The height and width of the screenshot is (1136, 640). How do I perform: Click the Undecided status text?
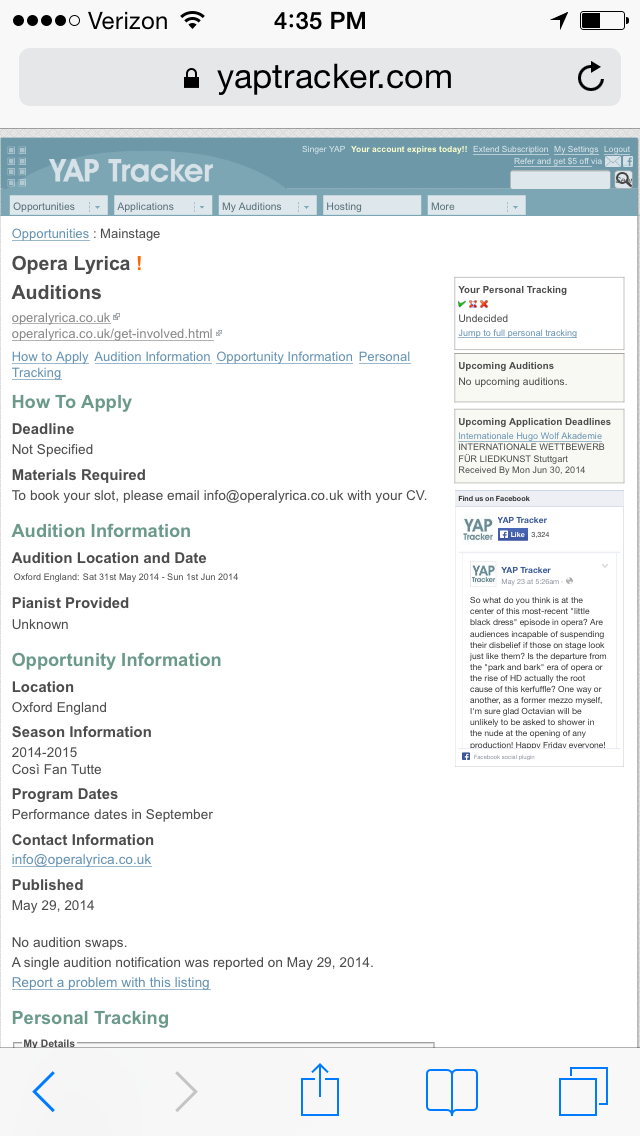(483, 318)
